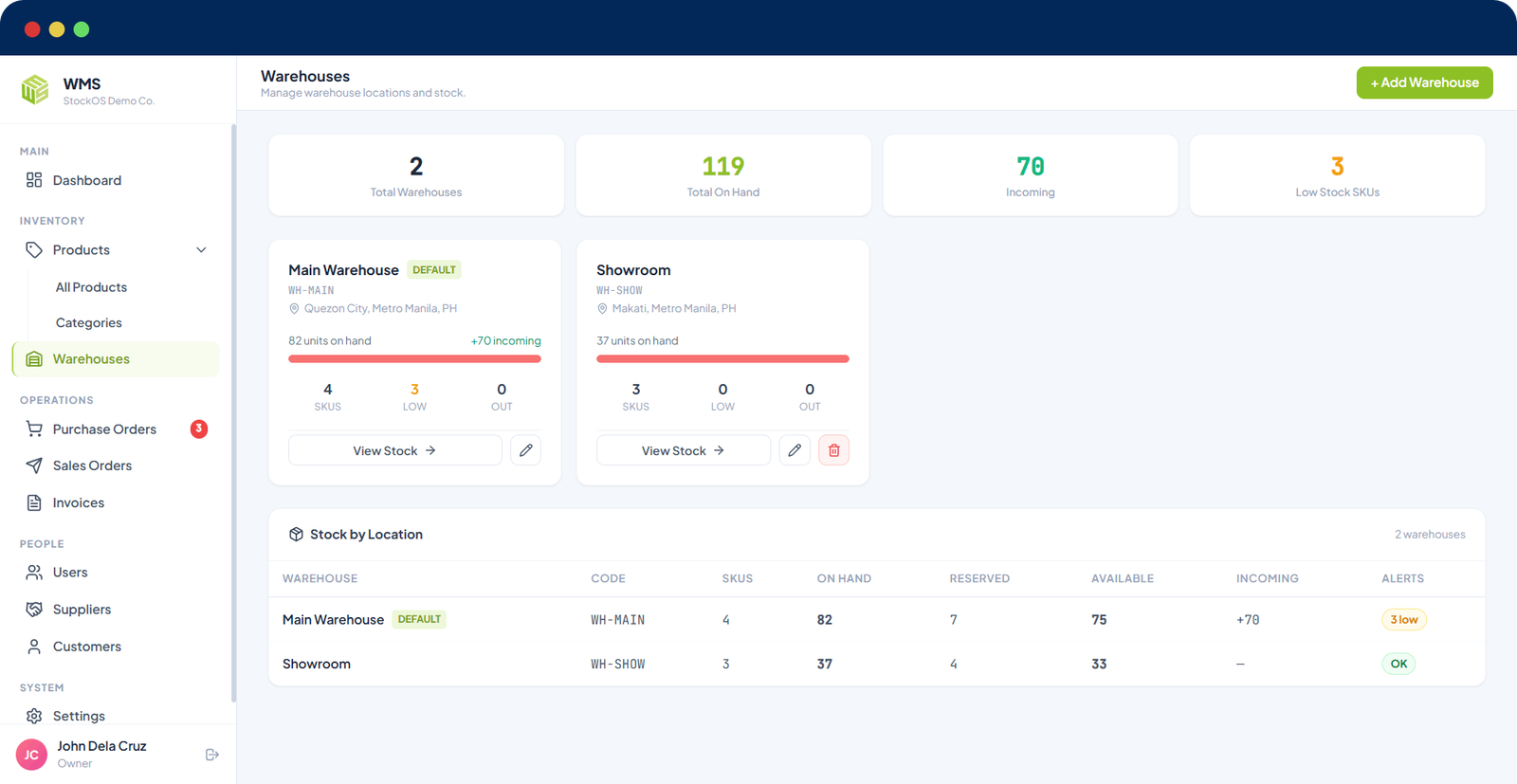Open All Products submenu item

pyautogui.click(x=91, y=287)
